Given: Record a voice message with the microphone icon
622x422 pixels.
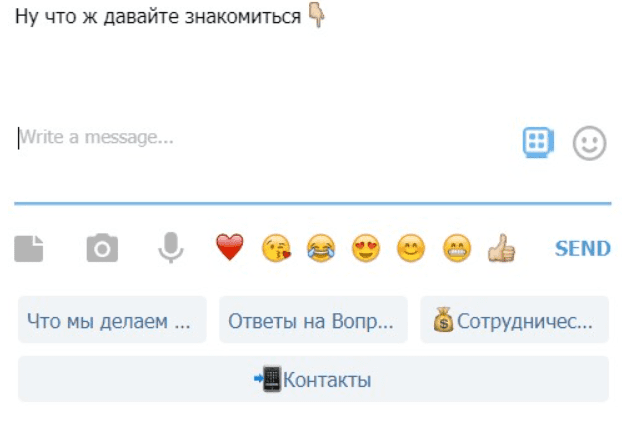Looking at the screenshot, I should click(x=171, y=247).
